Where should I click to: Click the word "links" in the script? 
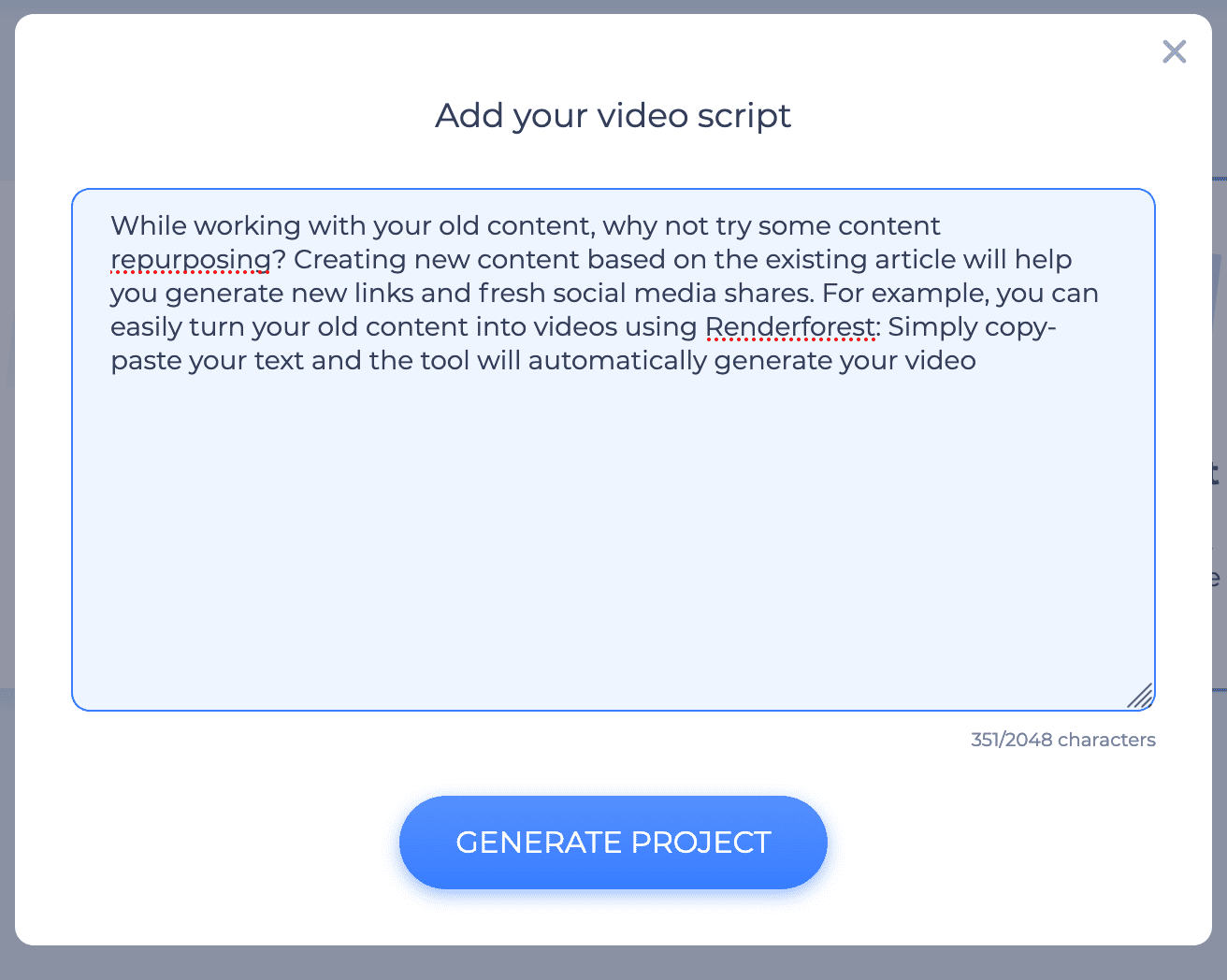pyautogui.click(x=384, y=294)
